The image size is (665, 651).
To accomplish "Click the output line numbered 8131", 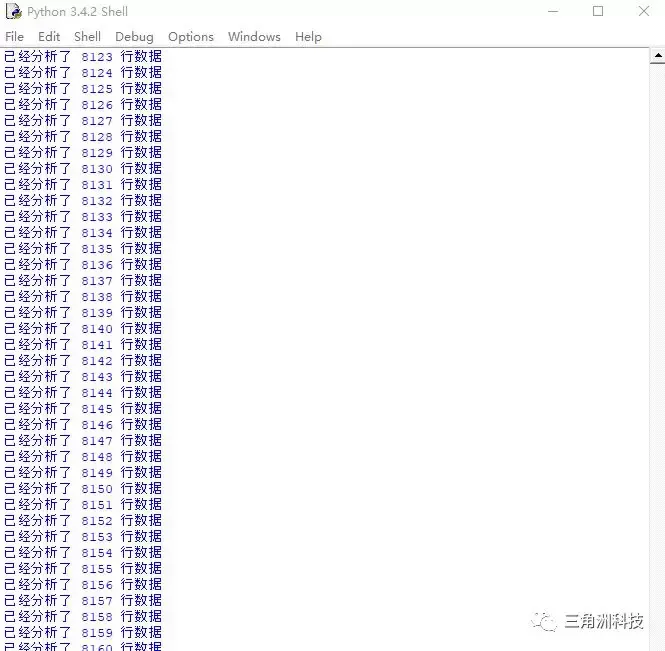I will click(x=83, y=184).
